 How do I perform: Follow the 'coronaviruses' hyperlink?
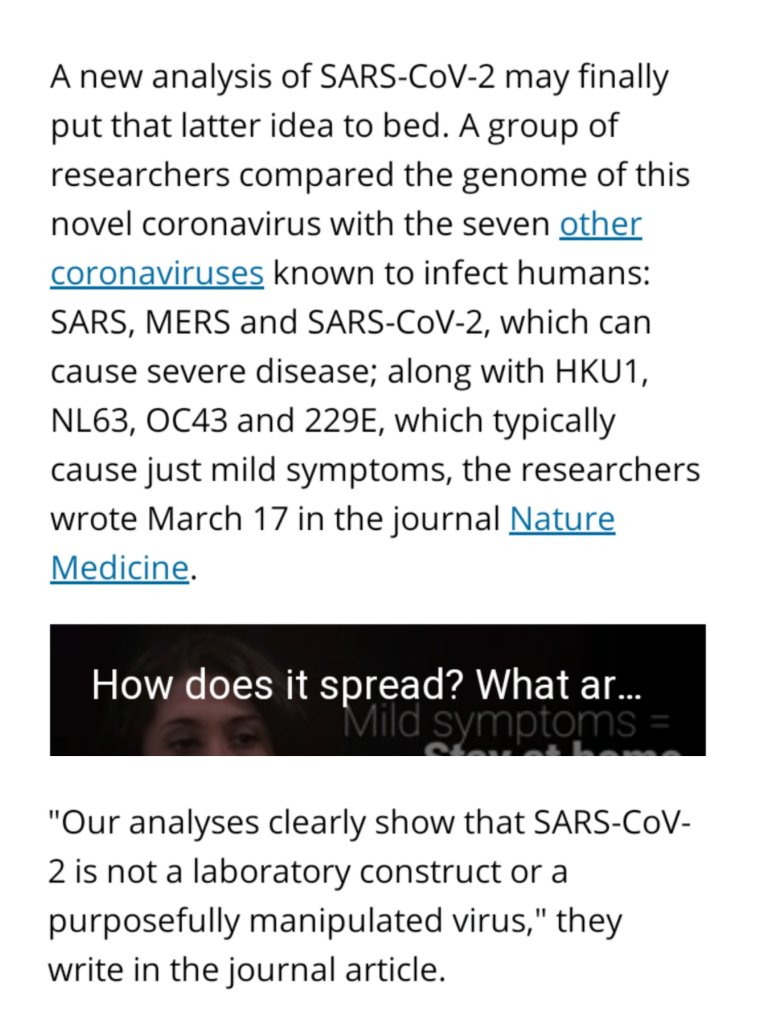pos(157,272)
